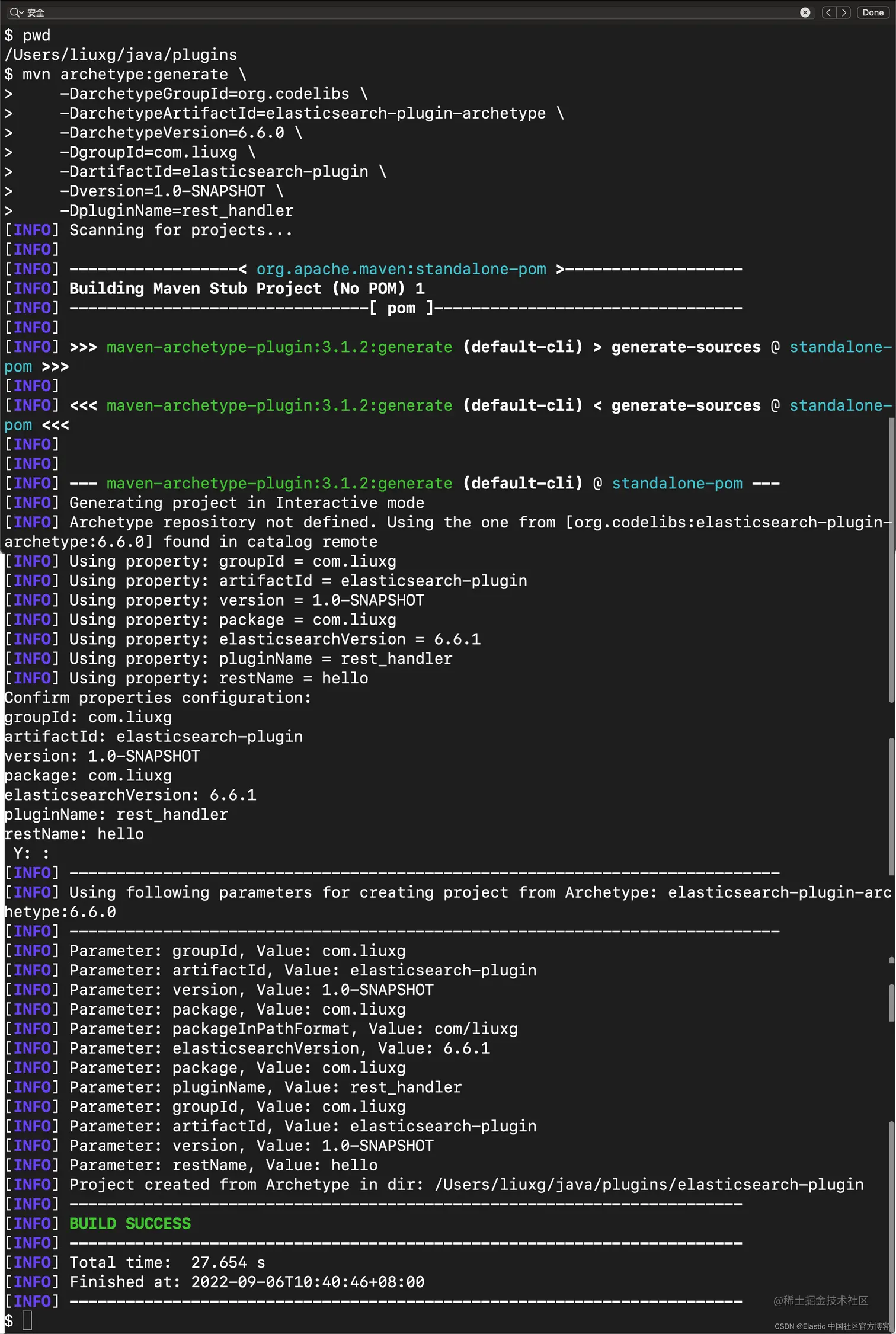Open the search options magnifier dropdown
Image resolution: width=896 pixels, height=1334 pixels.
[16, 12]
